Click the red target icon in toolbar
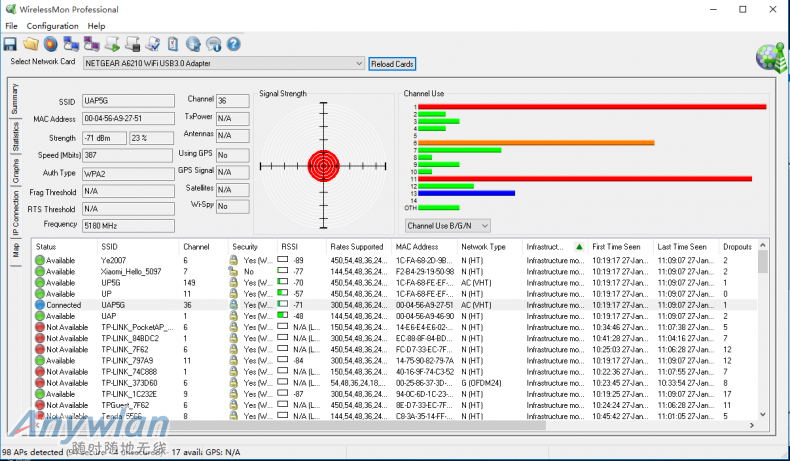The image size is (790, 461). tap(50, 44)
